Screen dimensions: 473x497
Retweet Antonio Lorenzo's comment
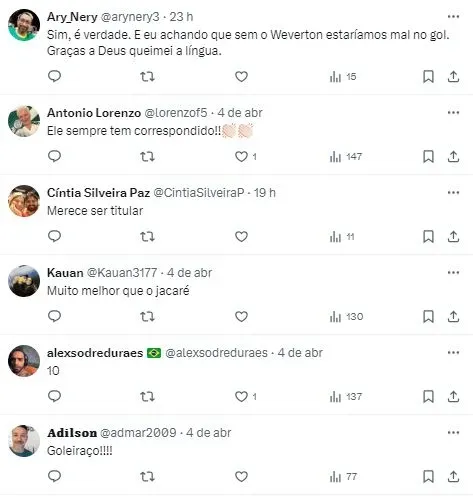tap(147, 156)
